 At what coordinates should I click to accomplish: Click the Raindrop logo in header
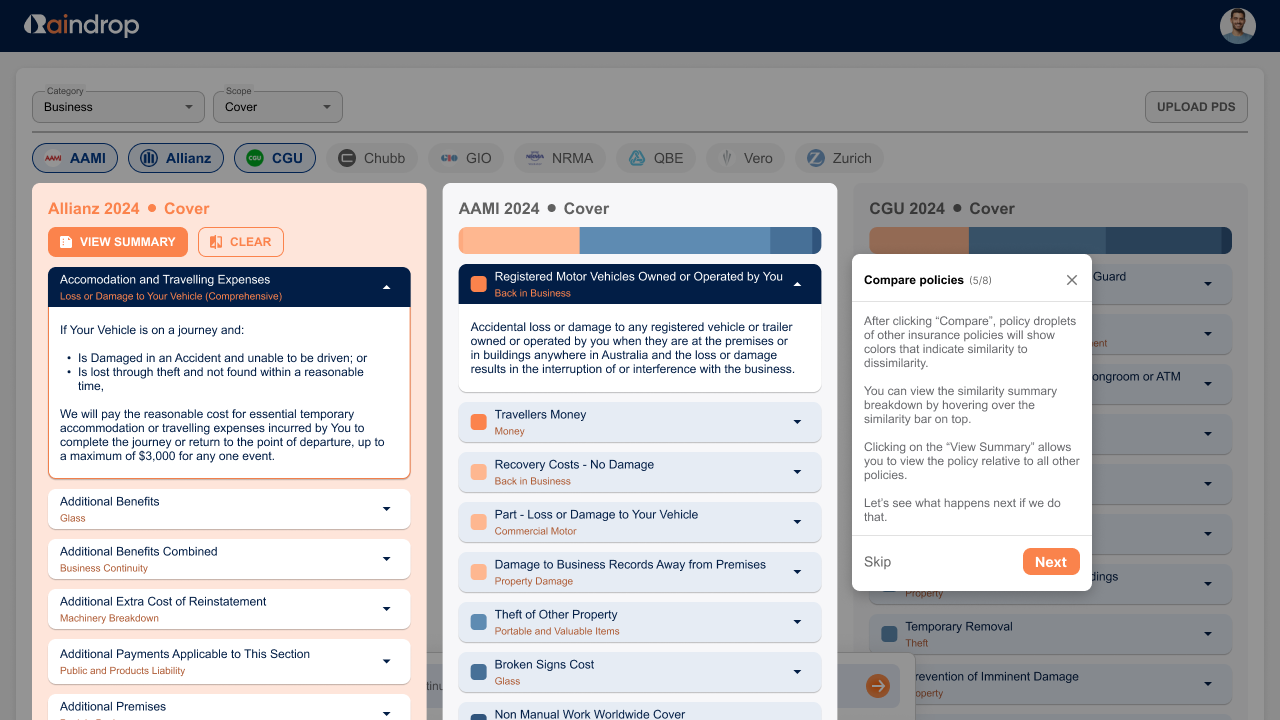[81, 25]
